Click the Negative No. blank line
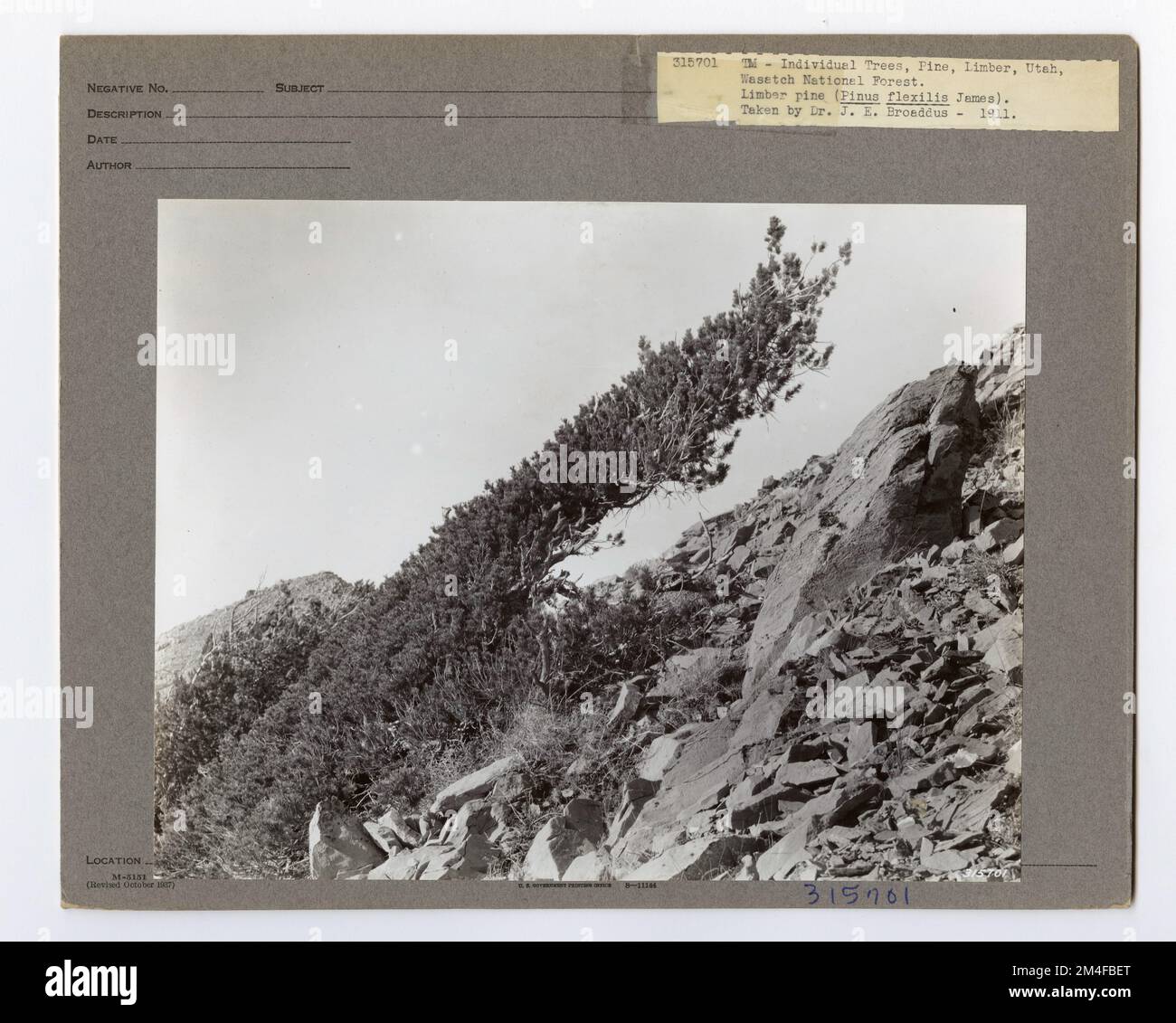Screen dimensions: 1176x1023 (x=217, y=91)
